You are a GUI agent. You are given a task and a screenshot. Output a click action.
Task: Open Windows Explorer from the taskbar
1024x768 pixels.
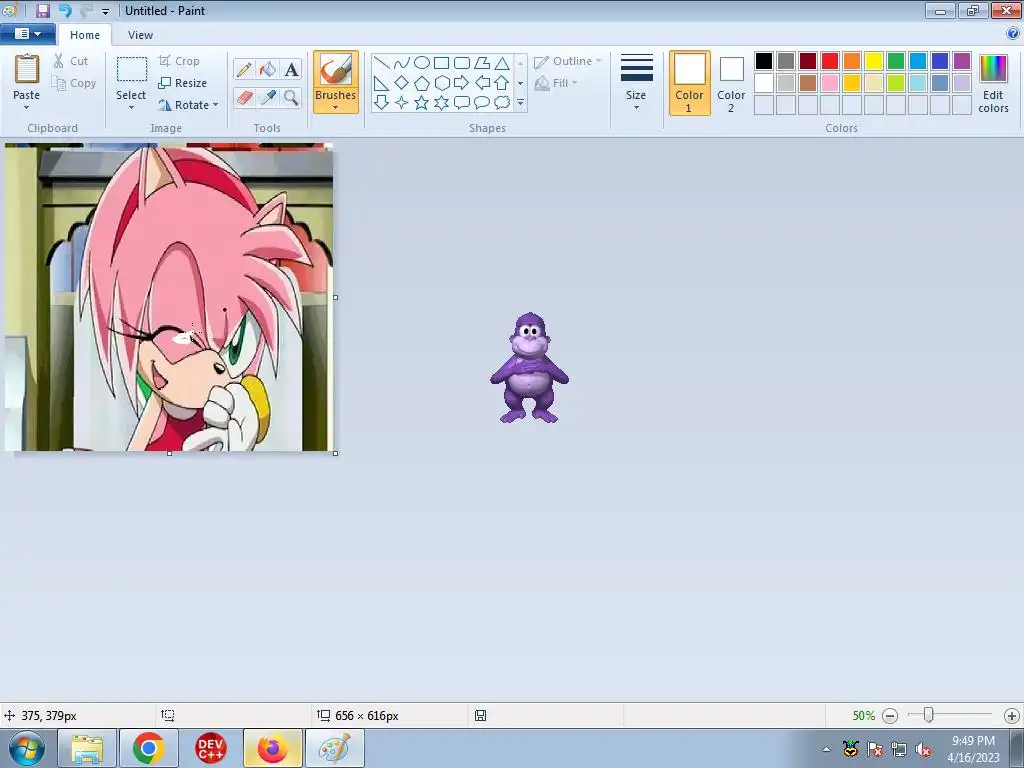click(x=87, y=748)
